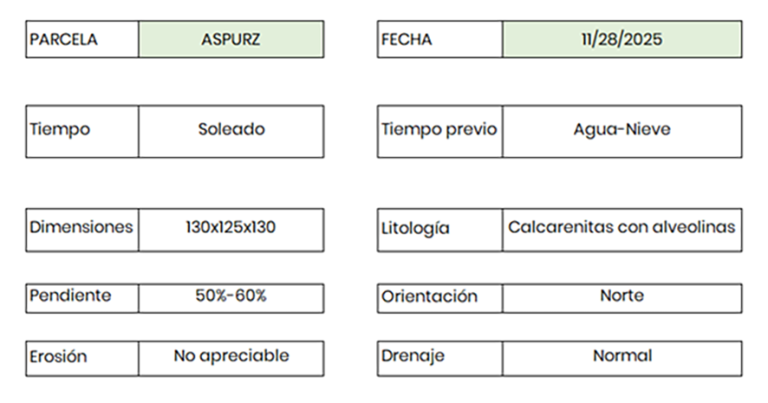Click the Tiempo label cell
Image resolution: width=768 pixels, height=403 pixels.
[x=82, y=131]
